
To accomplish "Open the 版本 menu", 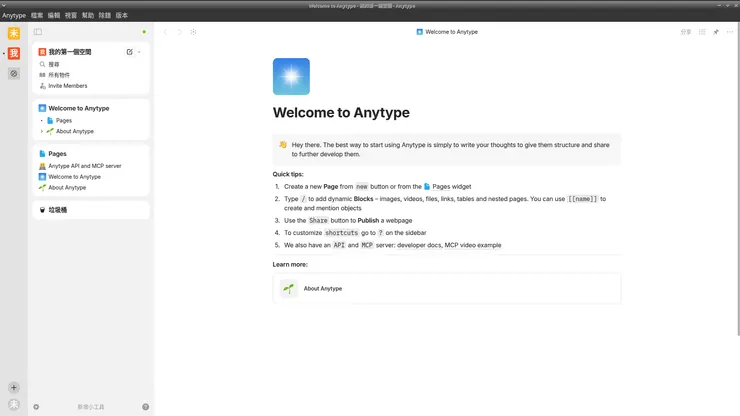I will pyautogui.click(x=122, y=15).
